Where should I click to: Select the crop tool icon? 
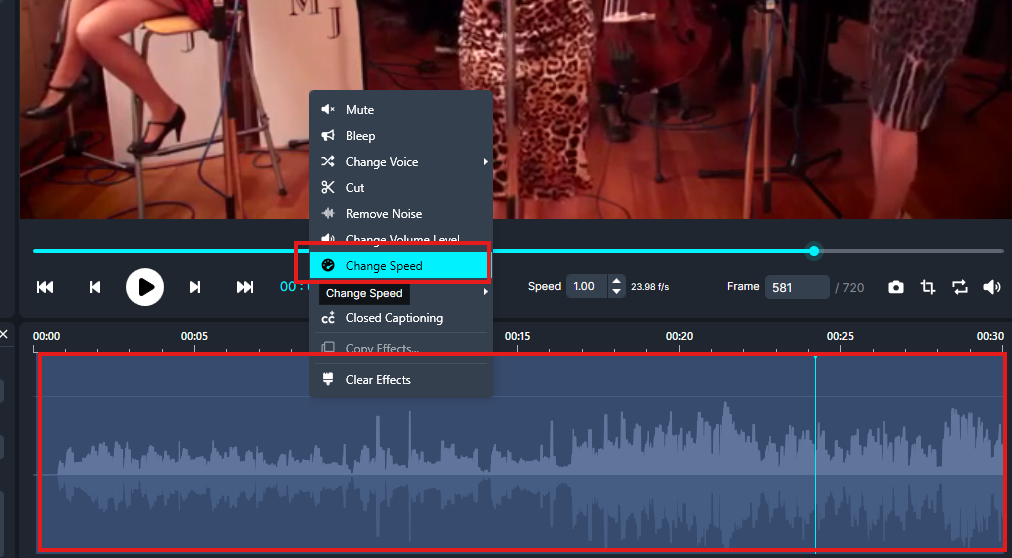(x=928, y=287)
